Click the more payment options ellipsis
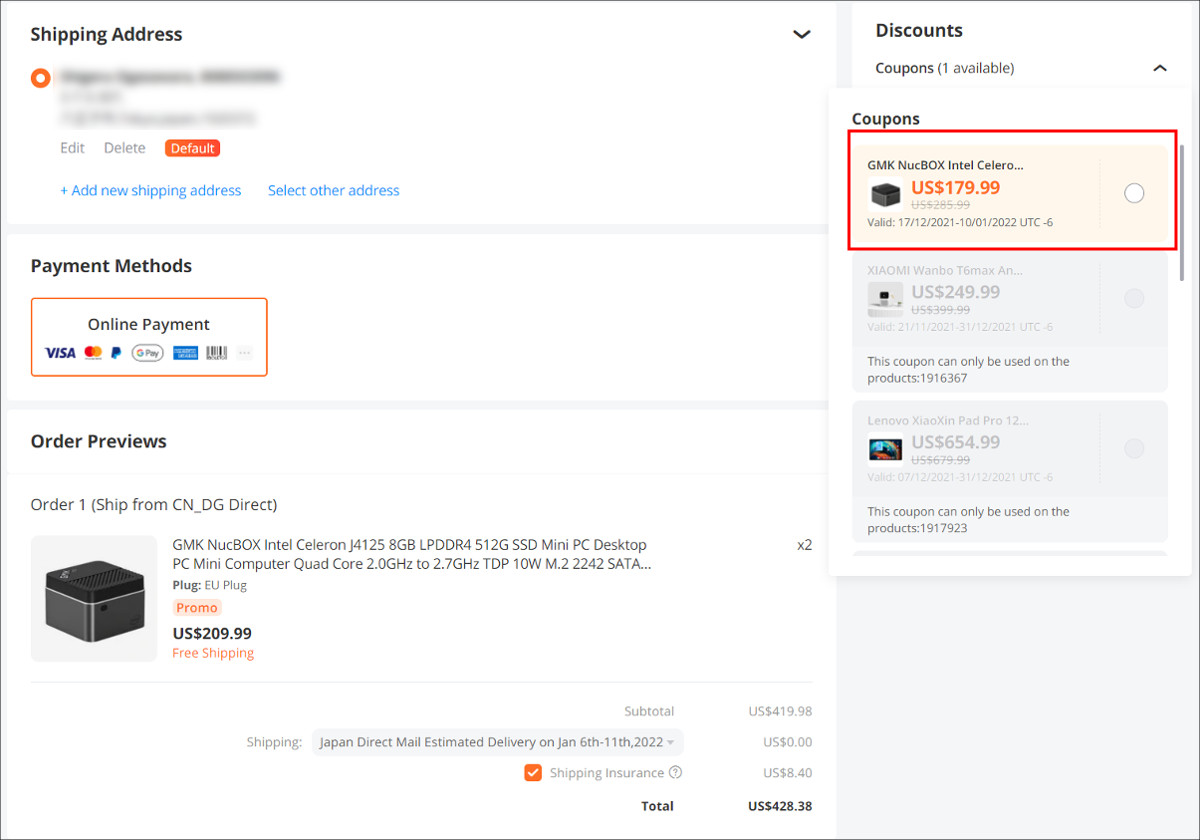 pyautogui.click(x=245, y=353)
